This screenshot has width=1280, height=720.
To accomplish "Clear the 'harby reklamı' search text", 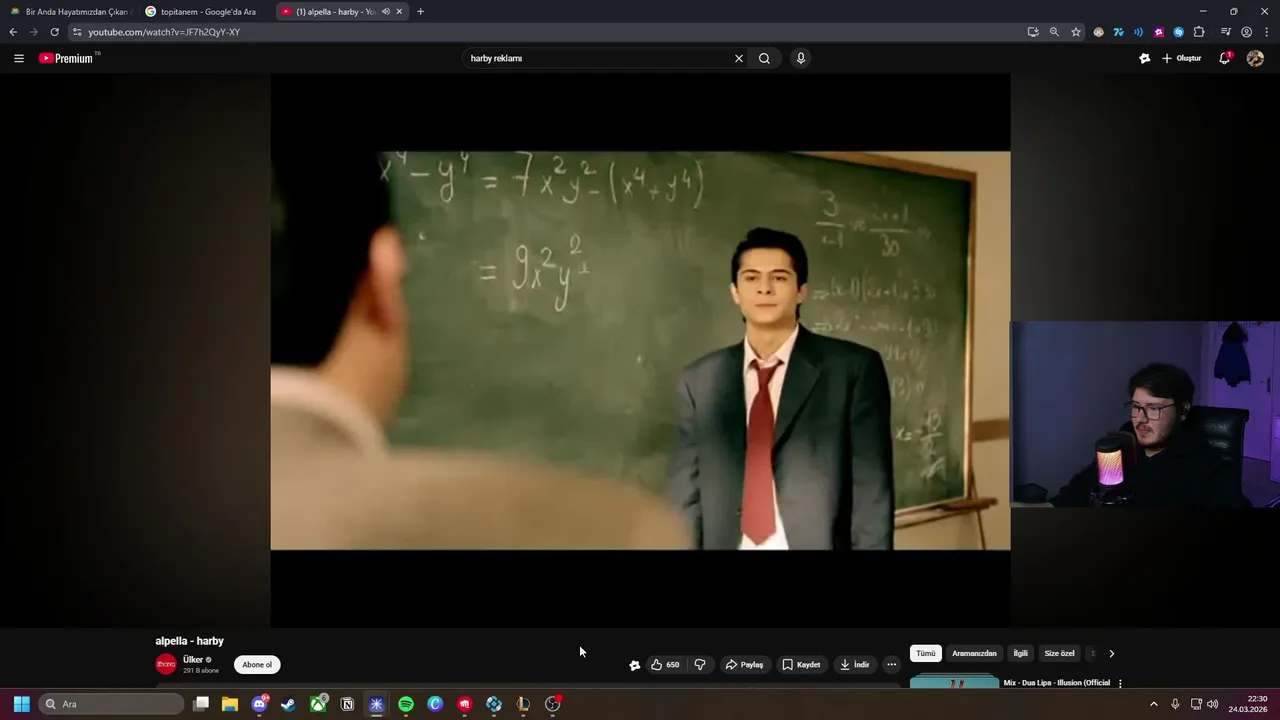I will [739, 58].
